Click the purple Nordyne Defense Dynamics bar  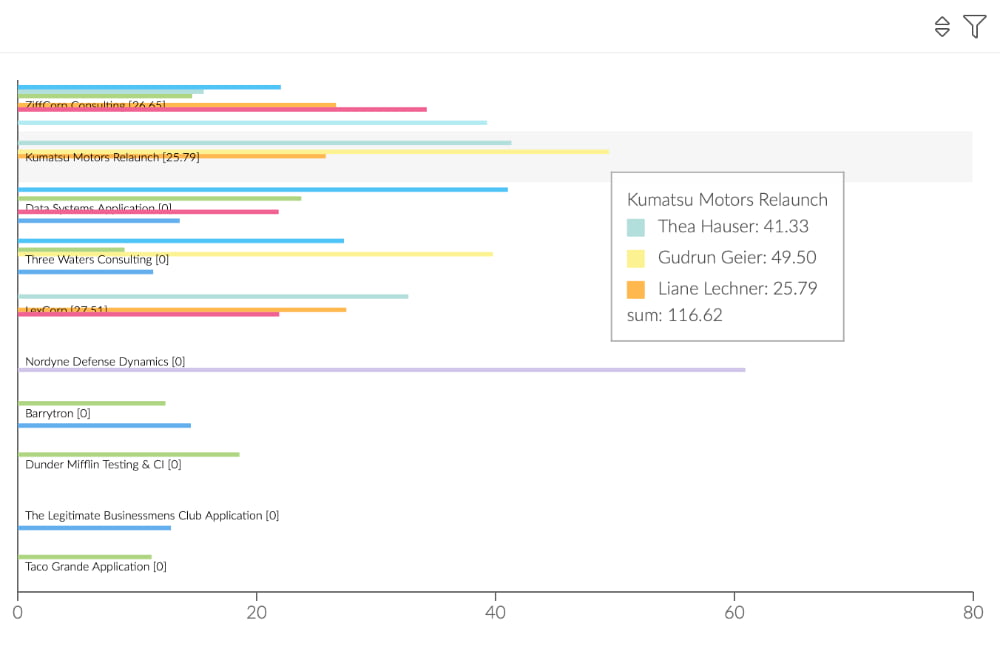tap(382, 370)
